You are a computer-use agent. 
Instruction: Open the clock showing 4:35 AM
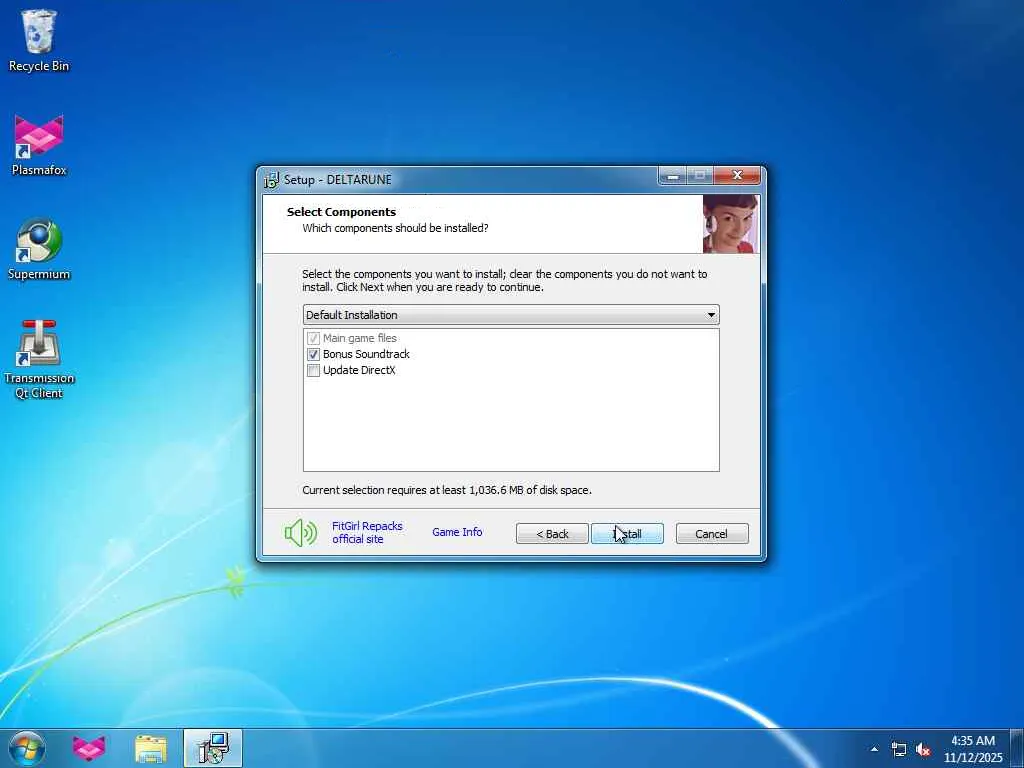[973, 748]
